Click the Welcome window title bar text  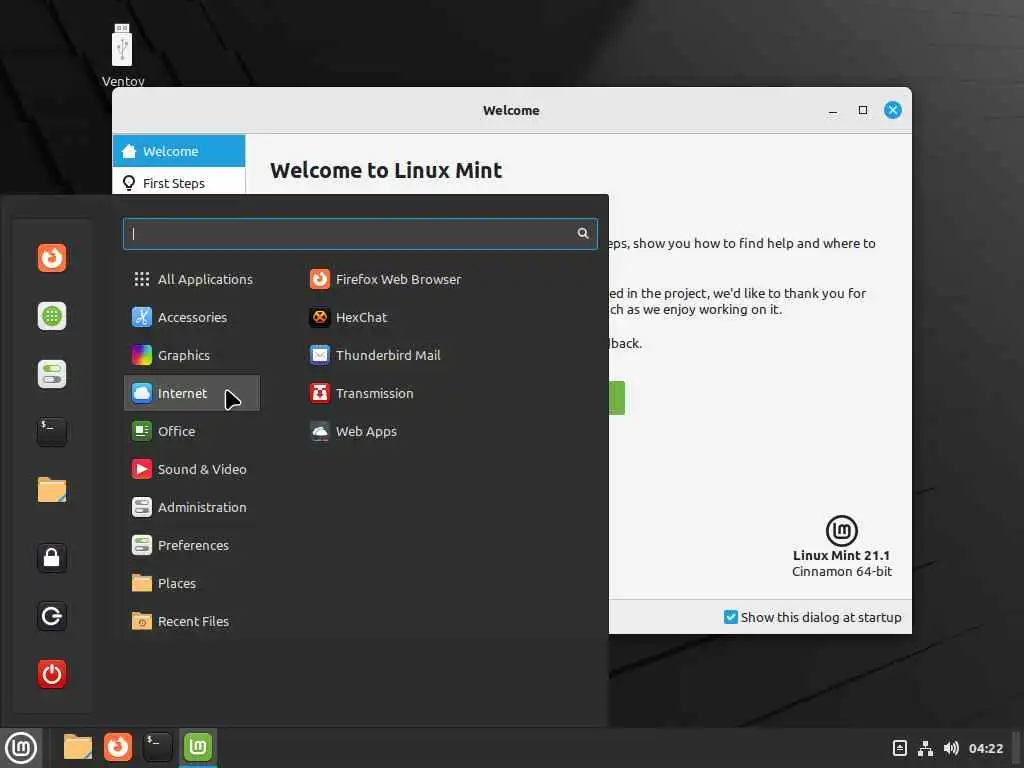point(511,110)
